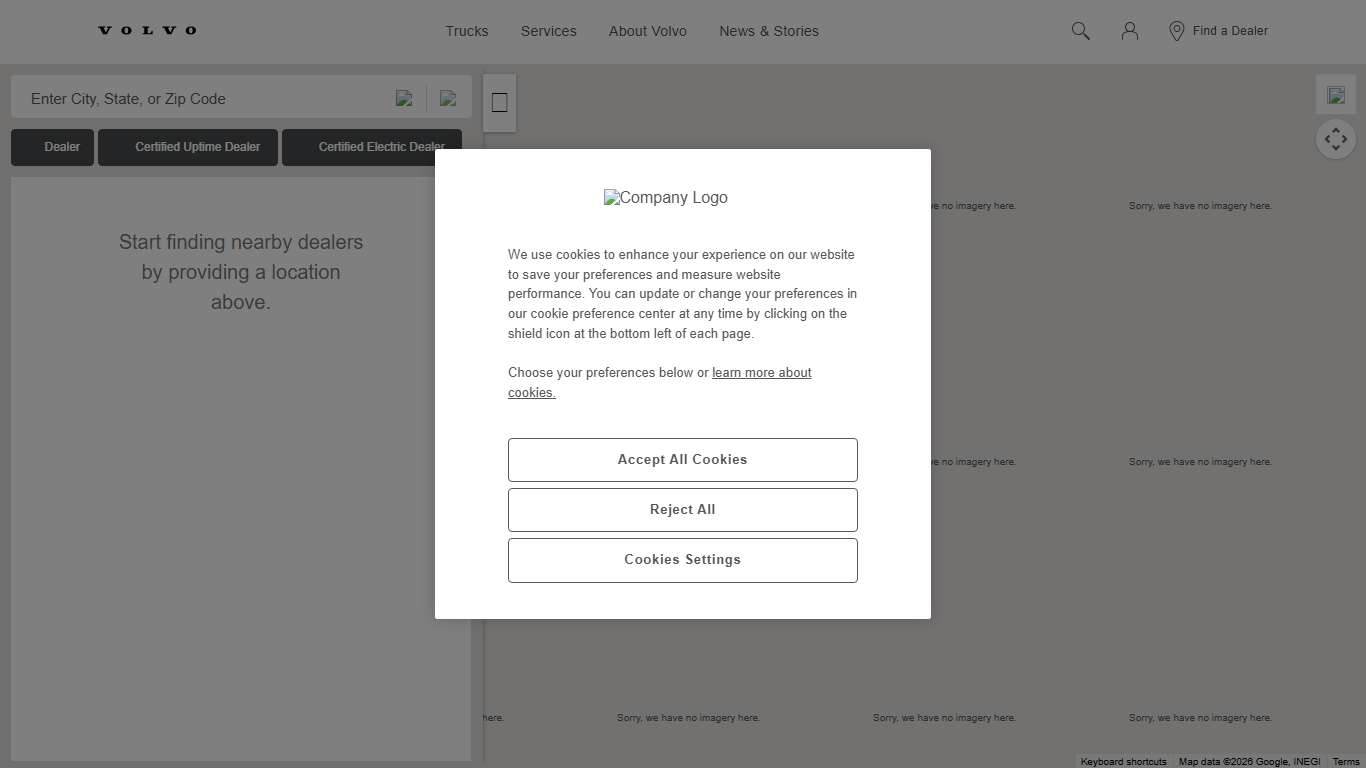Toggle the Certified Electric Dealer filter
1366x768 pixels.
(372, 147)
